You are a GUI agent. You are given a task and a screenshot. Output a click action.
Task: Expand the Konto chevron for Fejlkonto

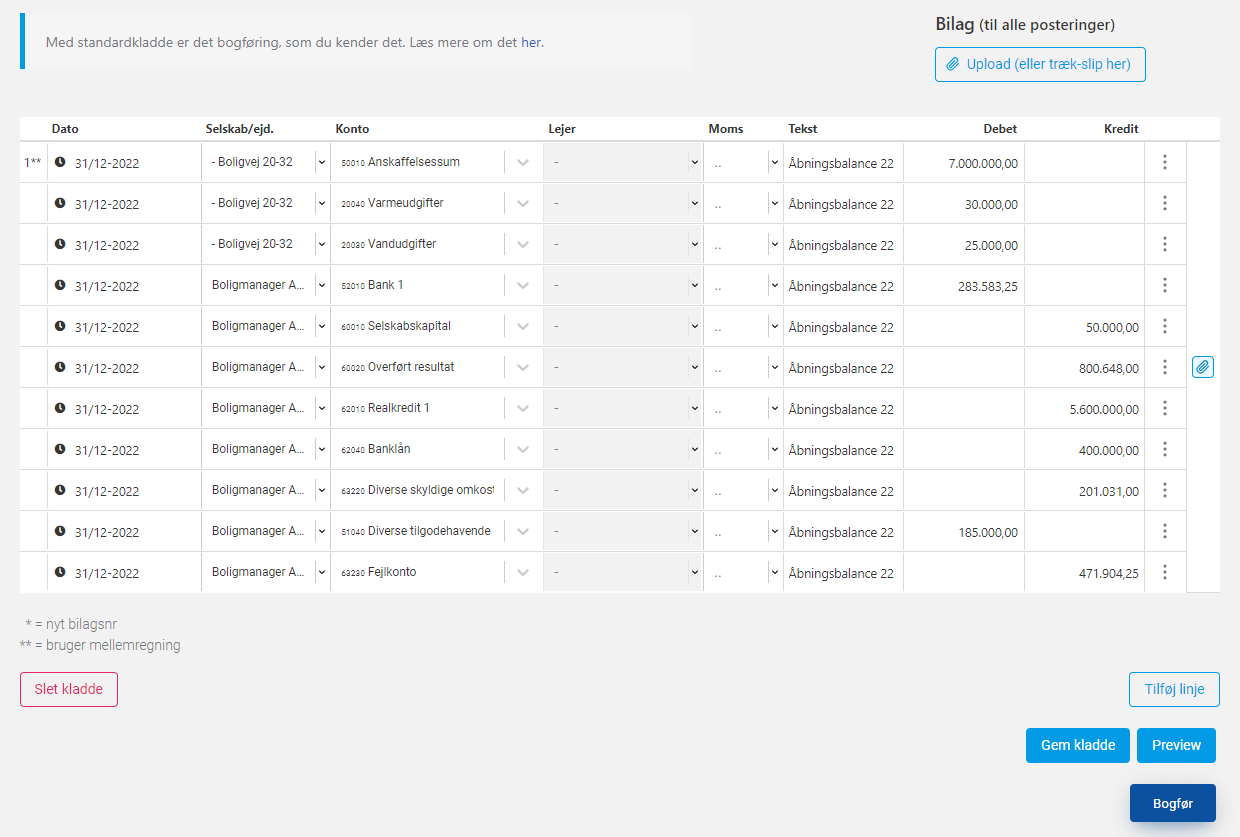(522, 572)
